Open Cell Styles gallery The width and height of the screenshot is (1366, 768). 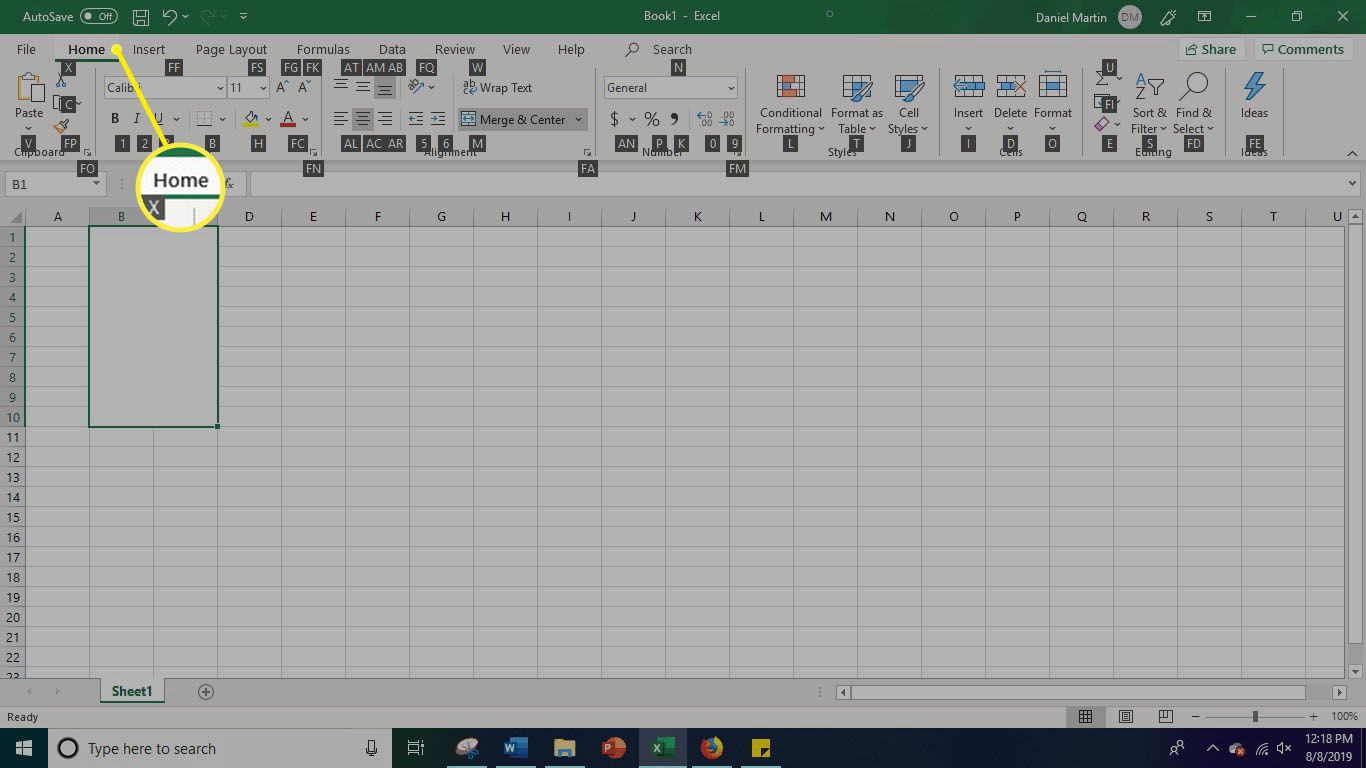point(908,104)
